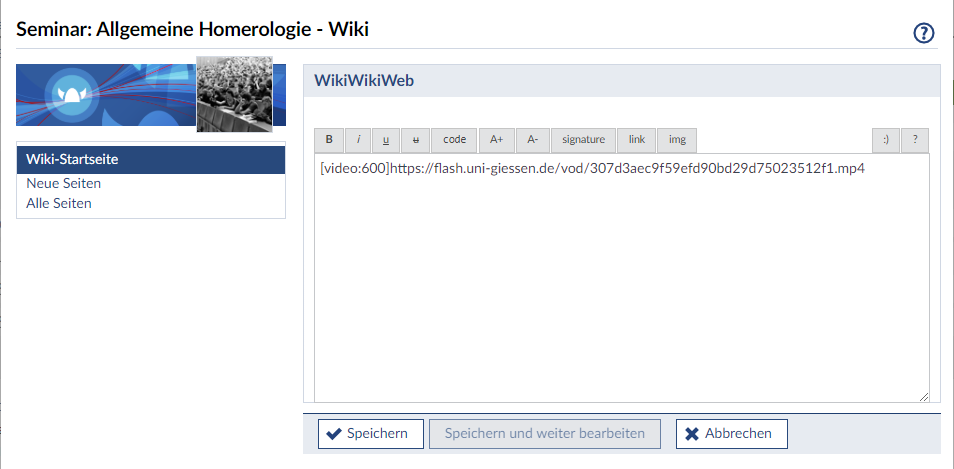Open the smiley picker button

pyautogui.click(x=886, y=139)
